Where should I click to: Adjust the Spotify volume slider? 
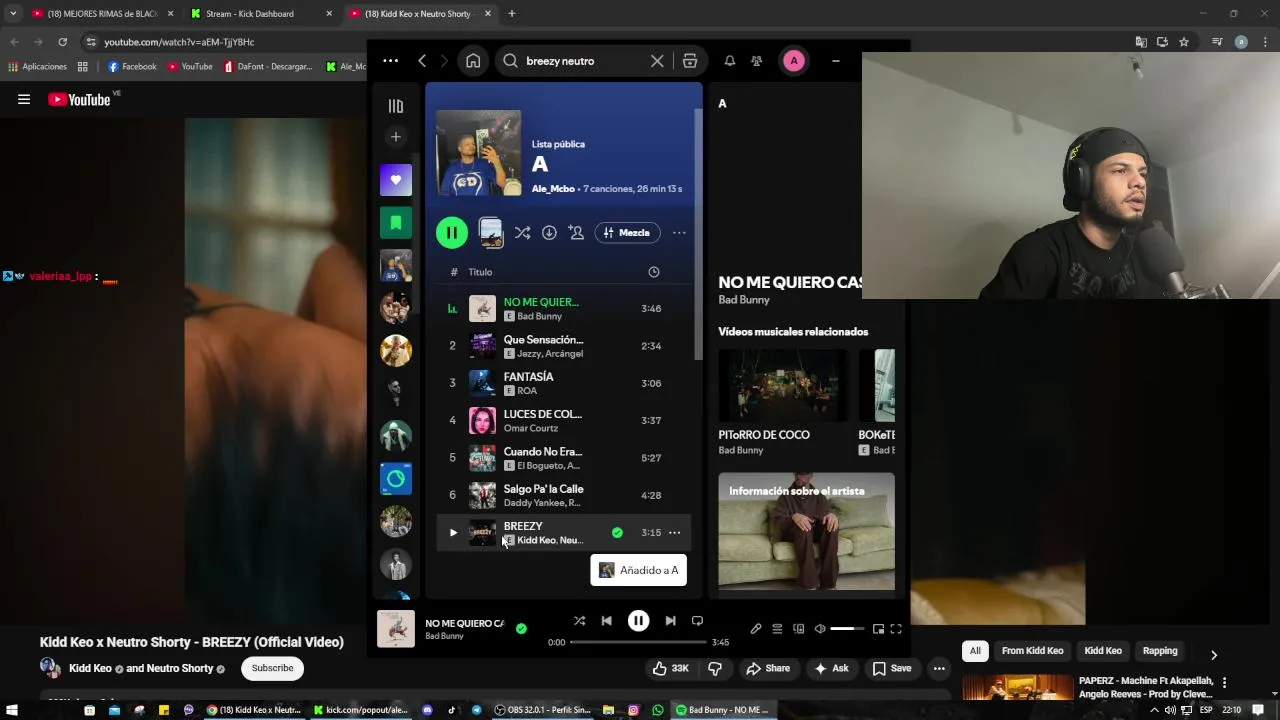tap(847, 629)
